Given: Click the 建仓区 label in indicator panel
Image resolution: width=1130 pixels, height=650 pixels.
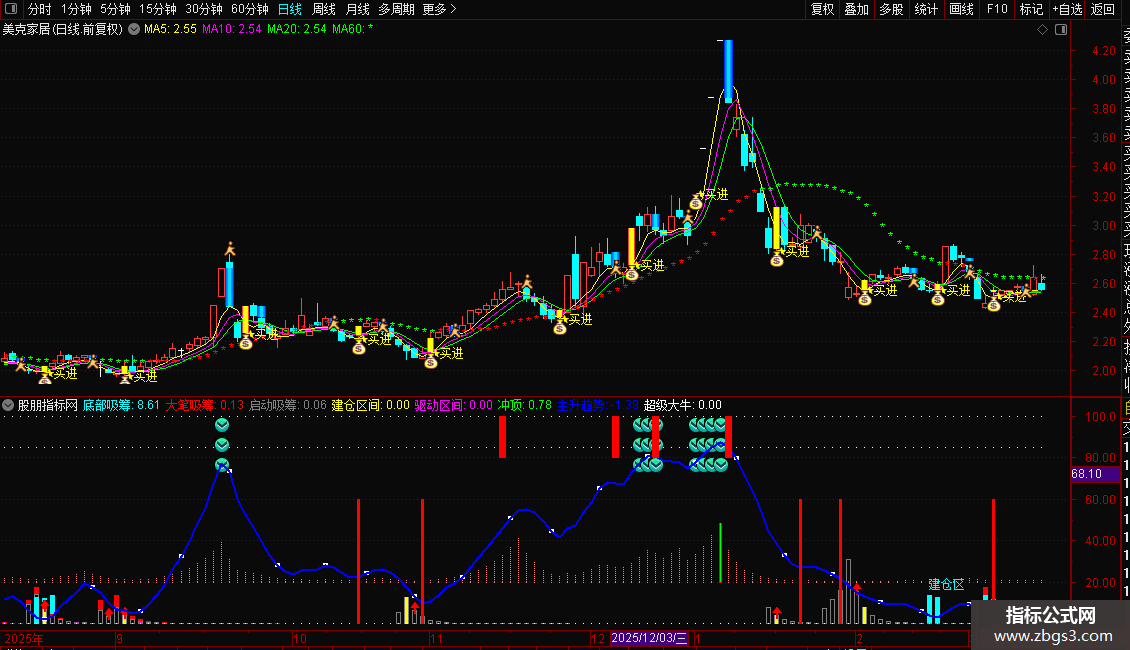Looking at the screenshot, I should (946, 584).
